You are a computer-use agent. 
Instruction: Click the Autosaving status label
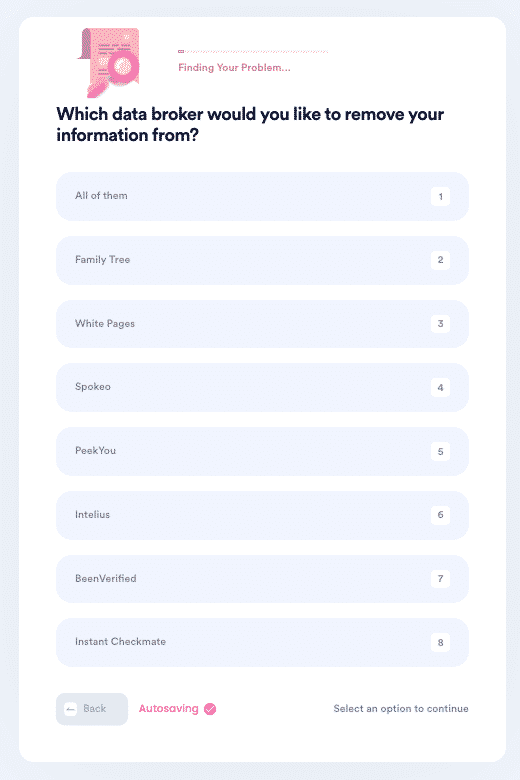point(169,708)
